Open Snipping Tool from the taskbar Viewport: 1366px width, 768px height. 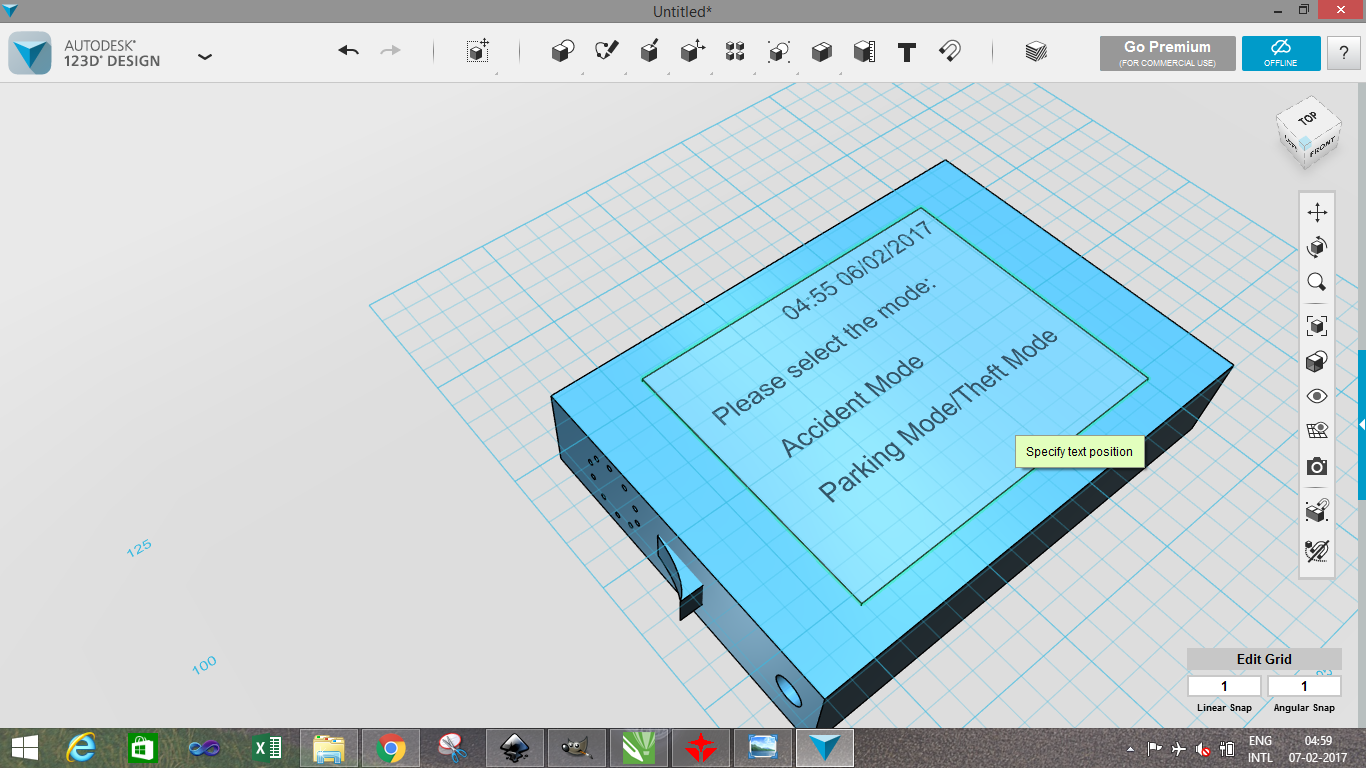tap(453, 747)
